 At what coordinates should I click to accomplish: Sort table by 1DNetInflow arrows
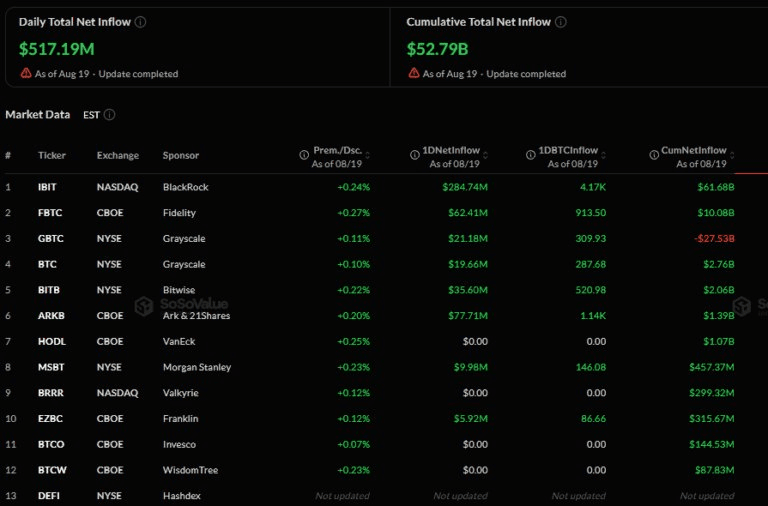pos(485,155)
